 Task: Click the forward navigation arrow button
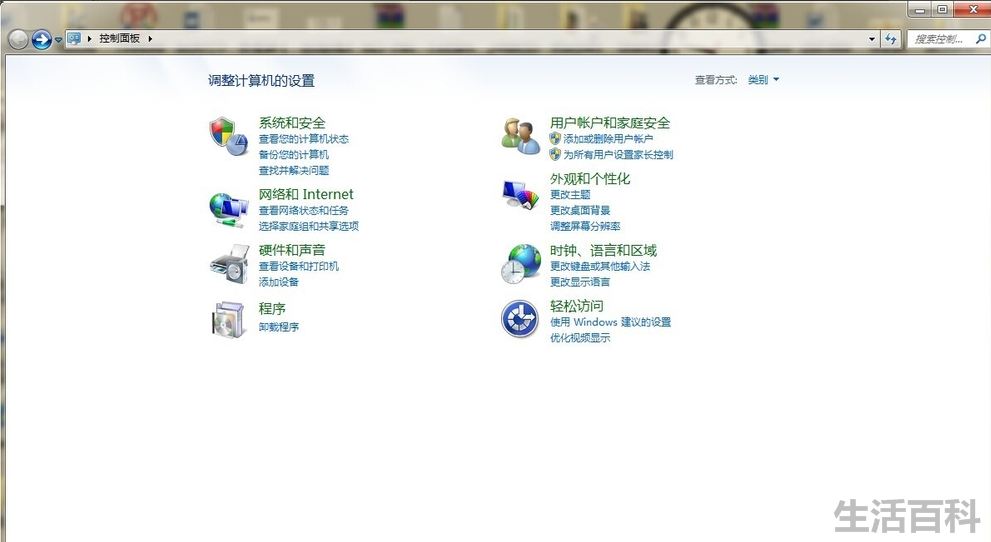(42, 40)
